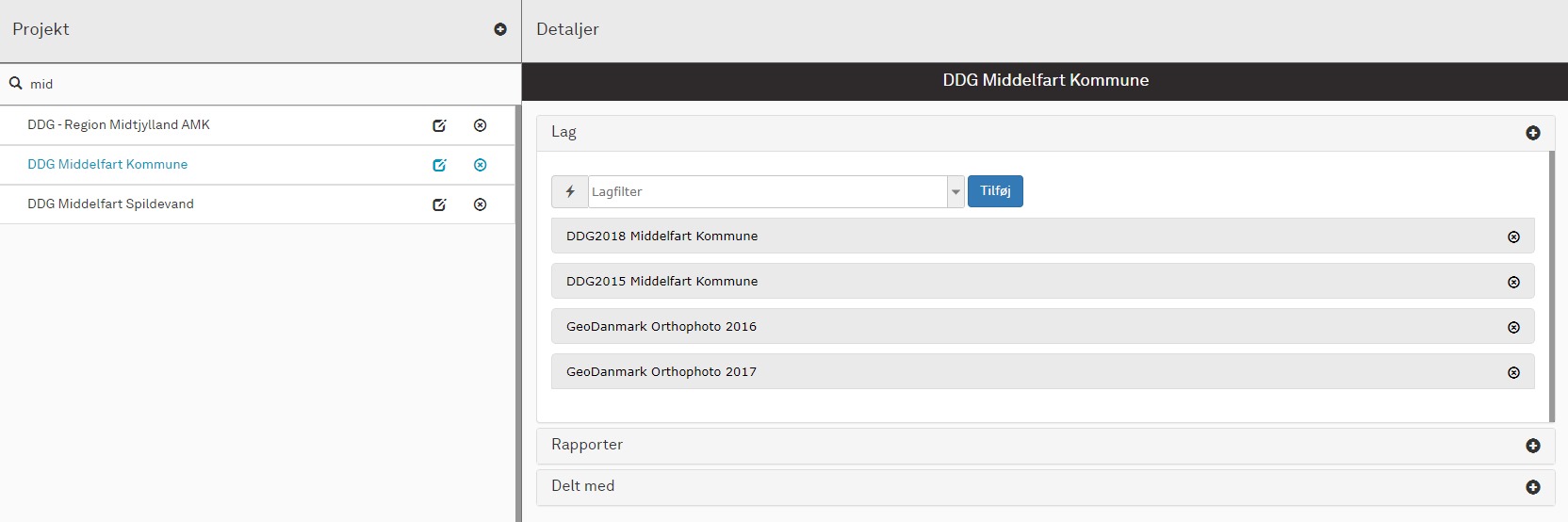
Task: Delete the DDG - Region Midtjylland AMK project
Action: (480, 125)
